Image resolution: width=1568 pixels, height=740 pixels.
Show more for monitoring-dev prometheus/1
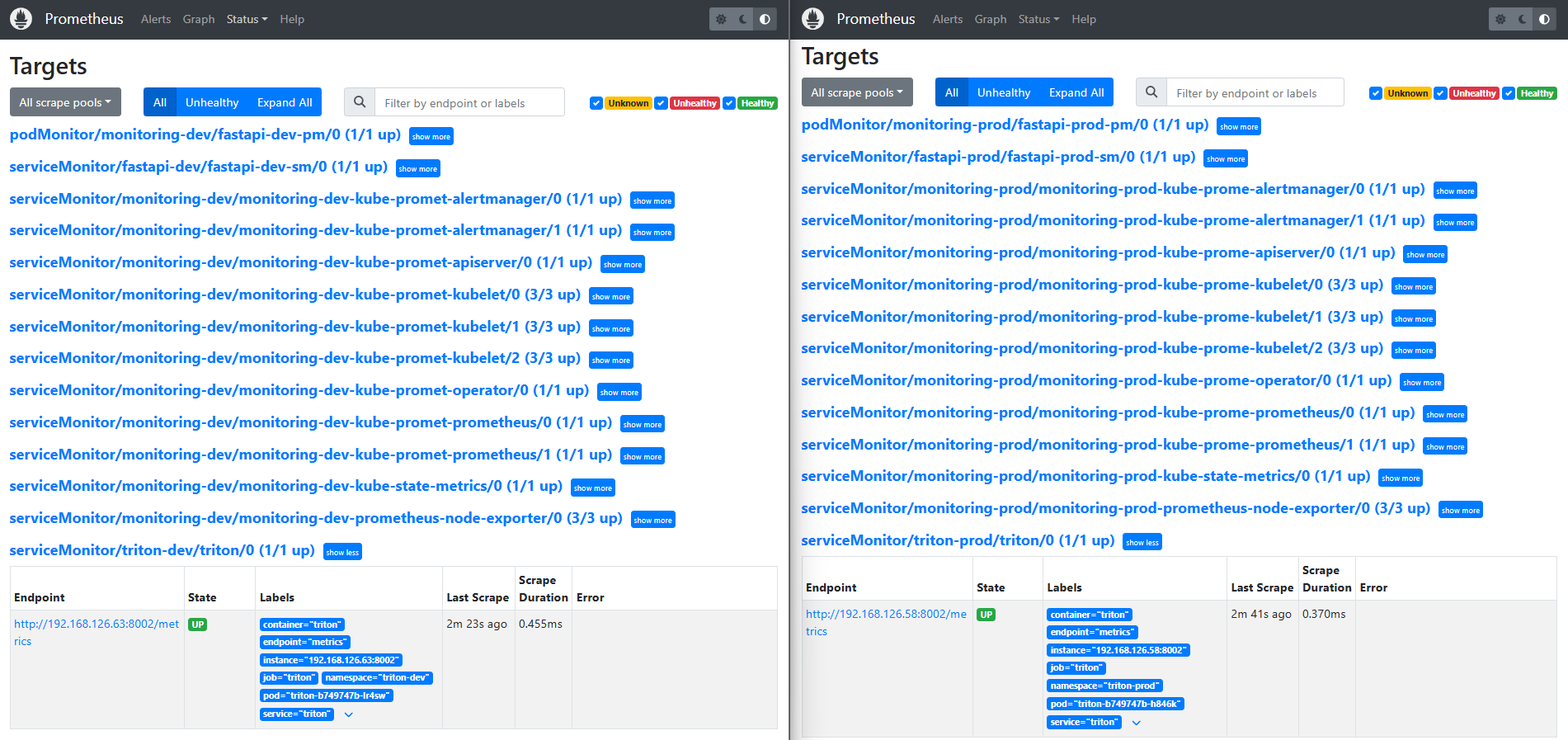[643, 456]
